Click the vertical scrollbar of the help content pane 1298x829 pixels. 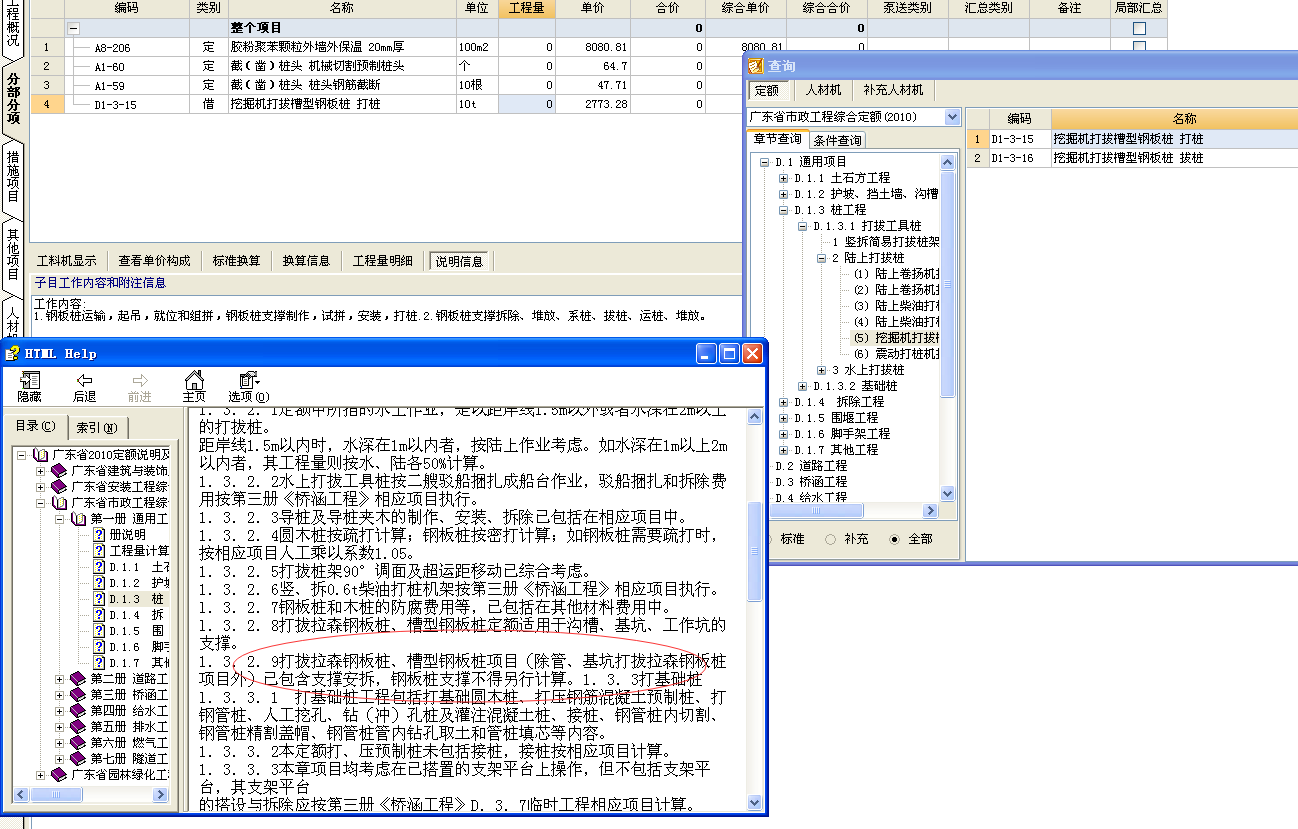[756, 610]
